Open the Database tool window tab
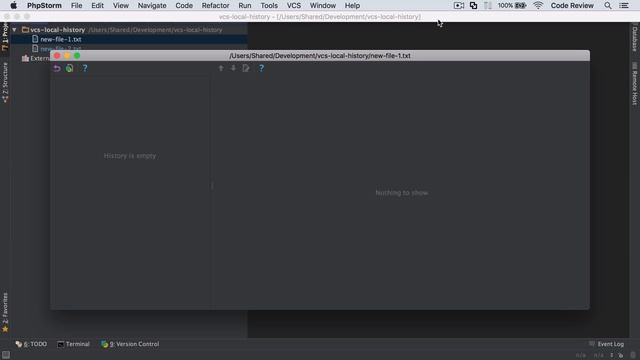 pyautogui.click(x=635, y=38)
